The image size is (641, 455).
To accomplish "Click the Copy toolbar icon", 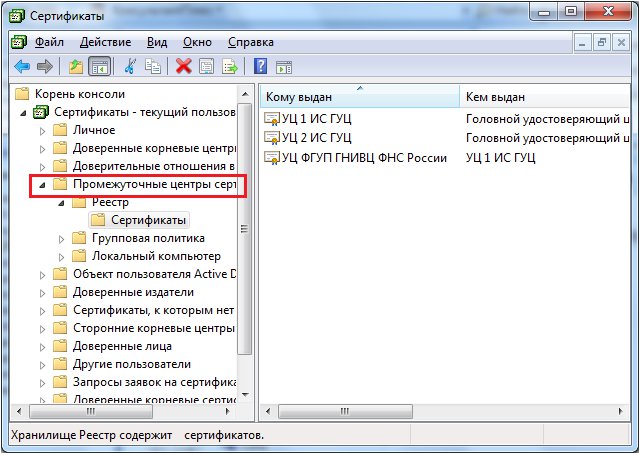I will click(153, 67).
